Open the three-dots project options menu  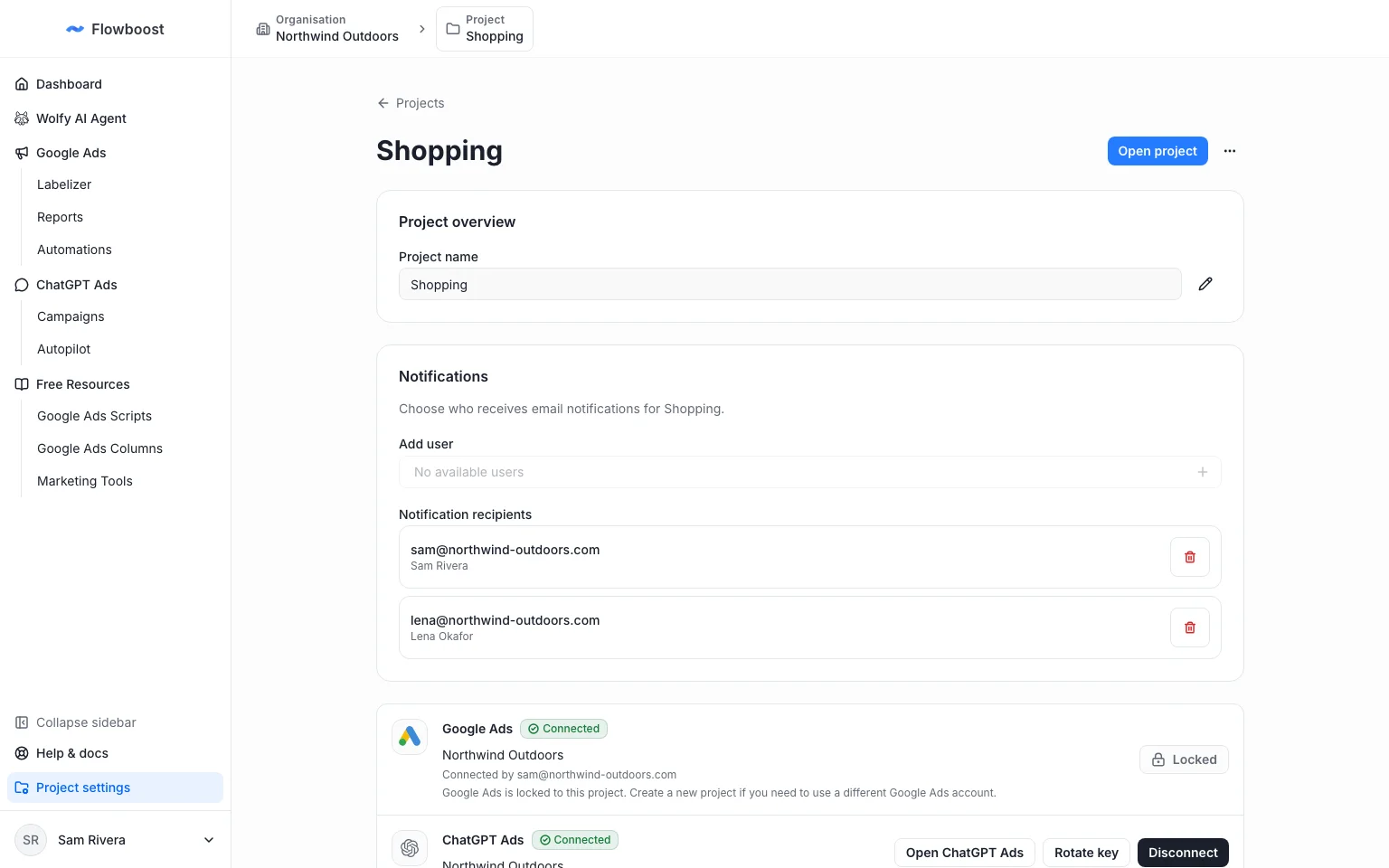1230,151
